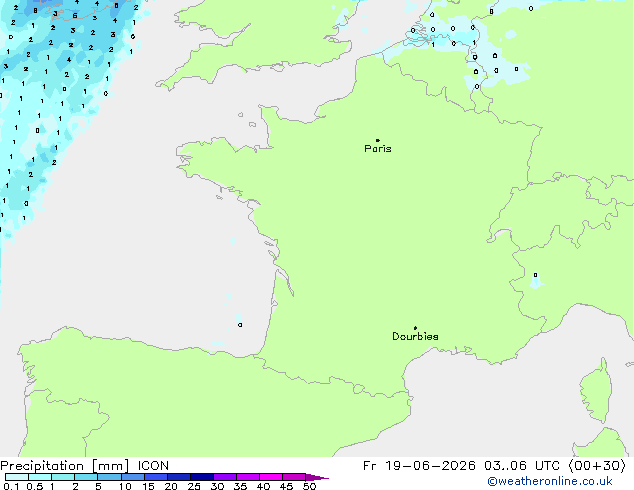Pick the 40–45 mm legend color swatch

271,477
